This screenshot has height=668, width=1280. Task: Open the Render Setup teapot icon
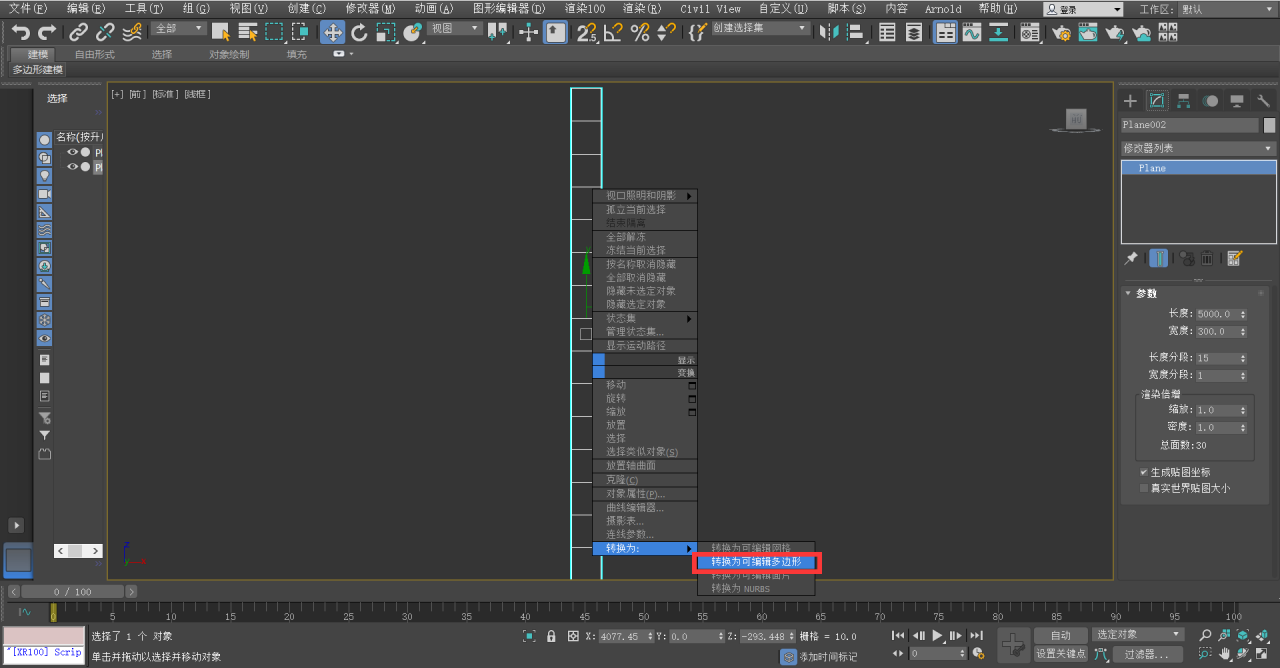pyautogui.click(x=1061, y=32)
